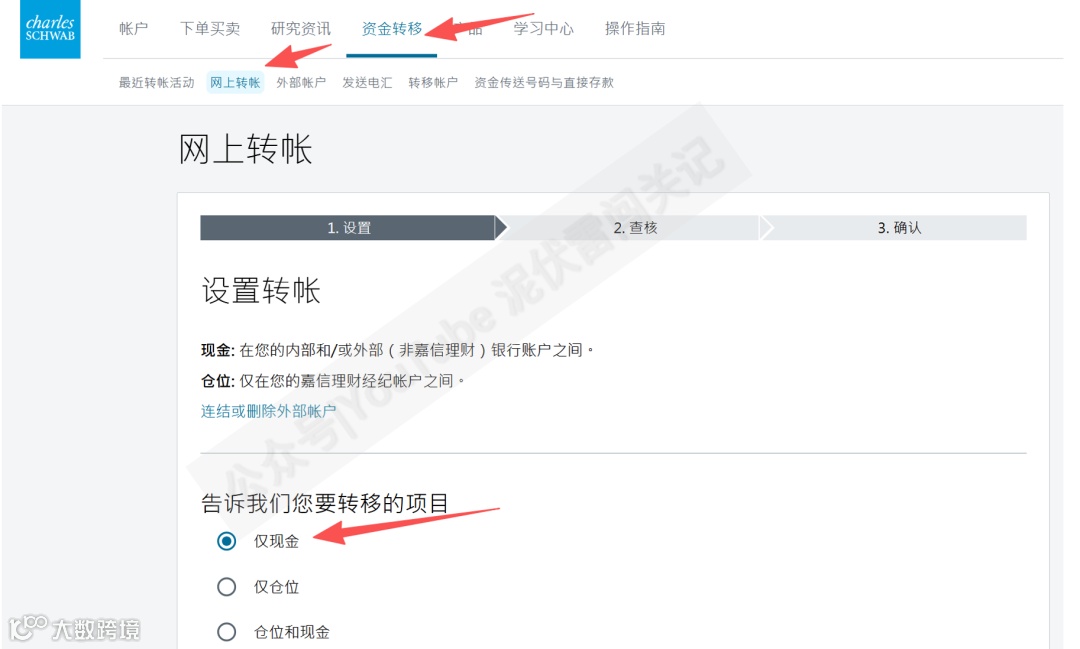
Task: Go to 最近转帐活动 submenu
Action: click(x=157, y=83)
